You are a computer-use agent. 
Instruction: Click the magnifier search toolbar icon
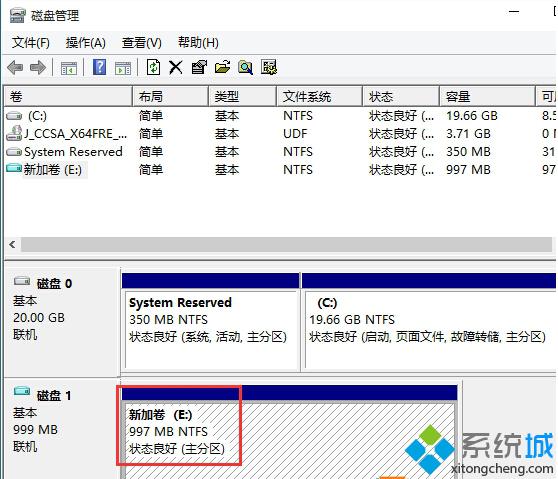pyautogui.click(x=246, y=67)
